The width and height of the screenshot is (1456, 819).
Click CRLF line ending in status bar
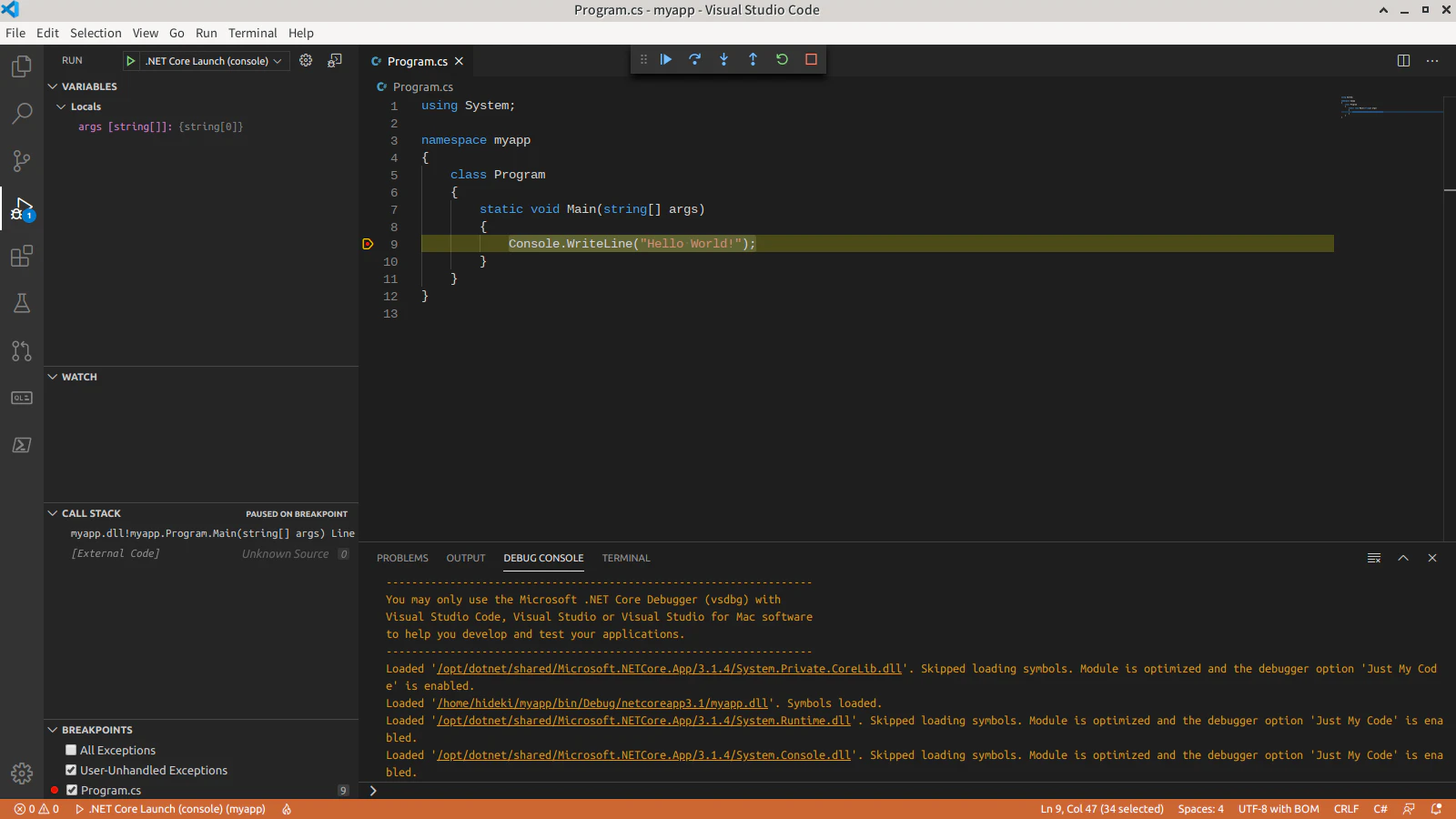(x=1346, y=809)
